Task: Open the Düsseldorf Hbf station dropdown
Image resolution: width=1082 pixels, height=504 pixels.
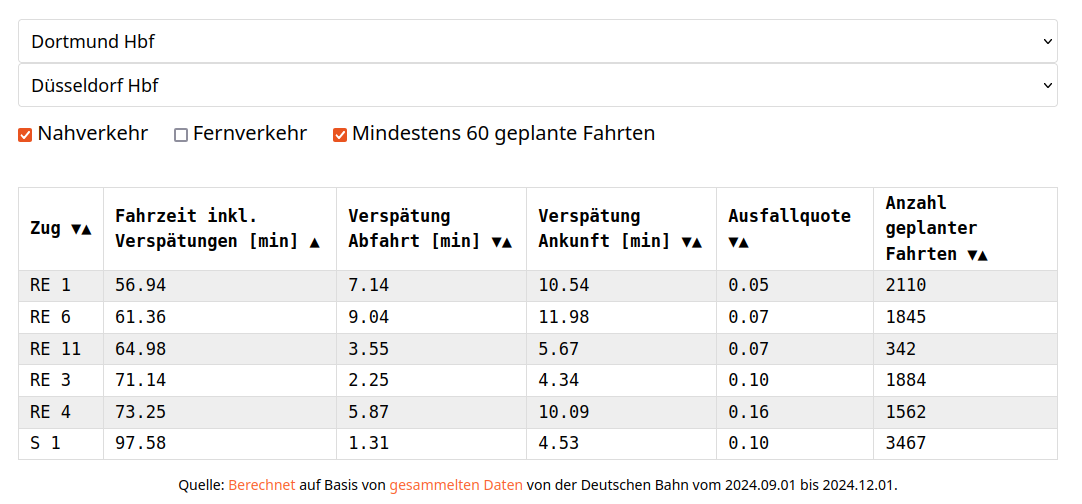Action: tap(538, 86)
